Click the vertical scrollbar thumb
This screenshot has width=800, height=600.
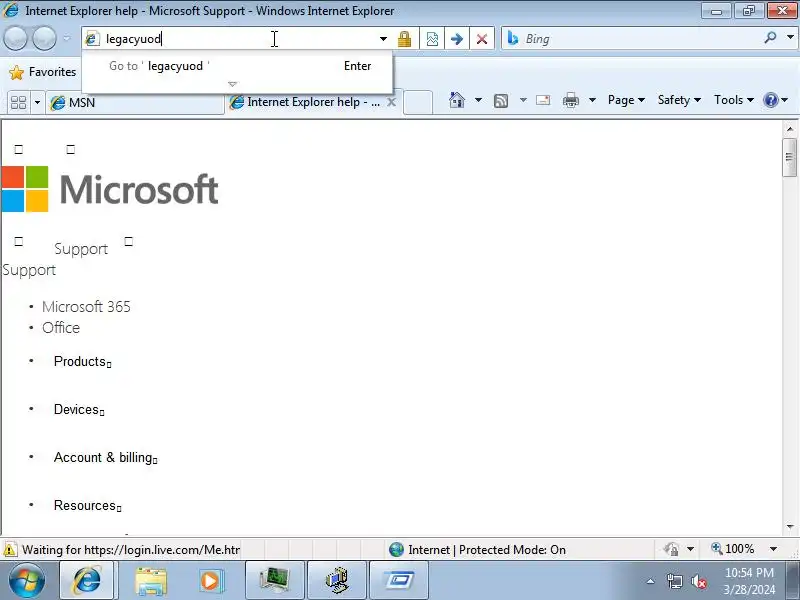click(x=790, y=157)
